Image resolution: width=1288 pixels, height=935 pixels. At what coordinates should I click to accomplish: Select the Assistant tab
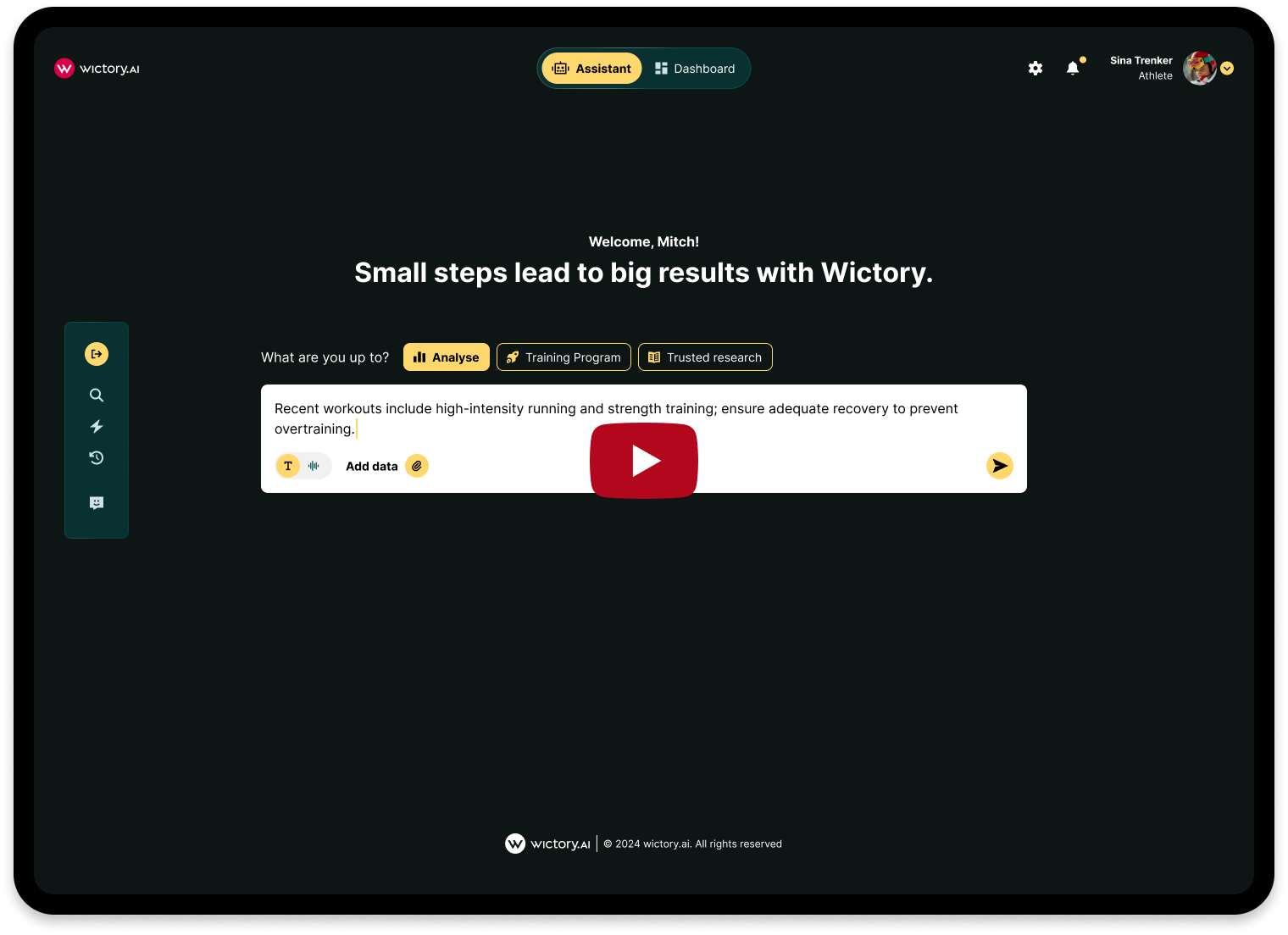592,69
